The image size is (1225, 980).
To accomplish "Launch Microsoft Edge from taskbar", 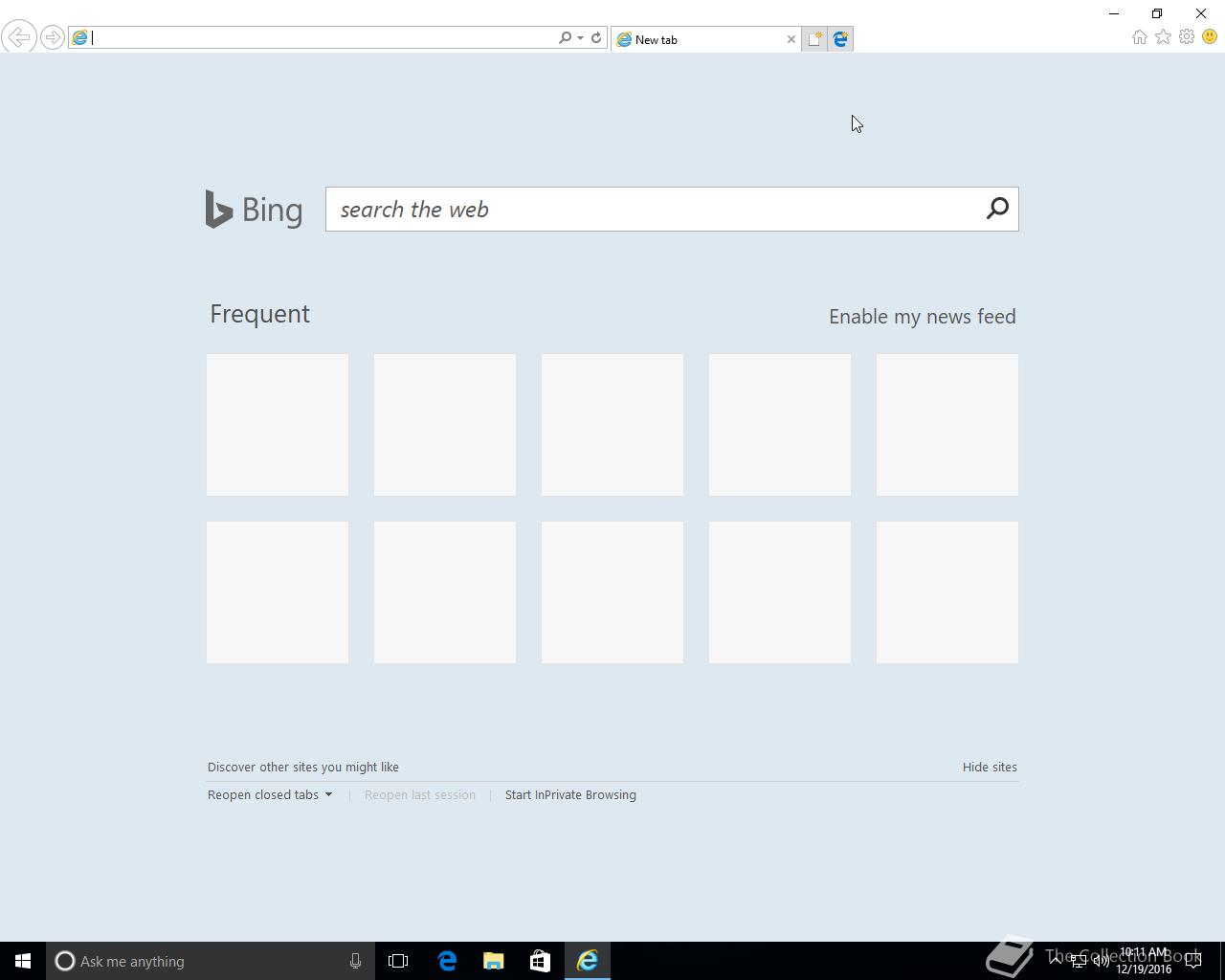I will tap(447, 961).
